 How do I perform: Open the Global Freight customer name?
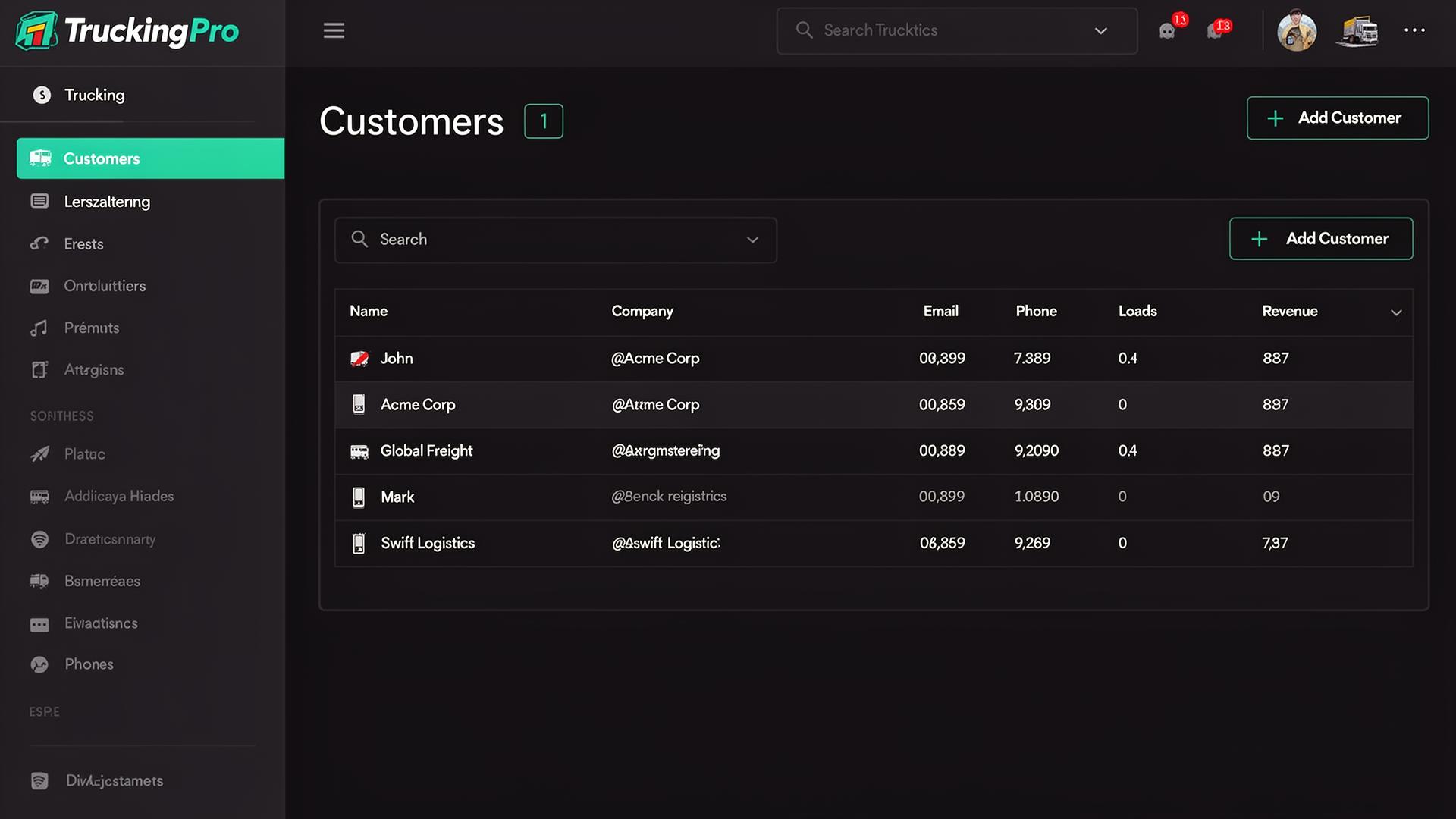point(426,451)
